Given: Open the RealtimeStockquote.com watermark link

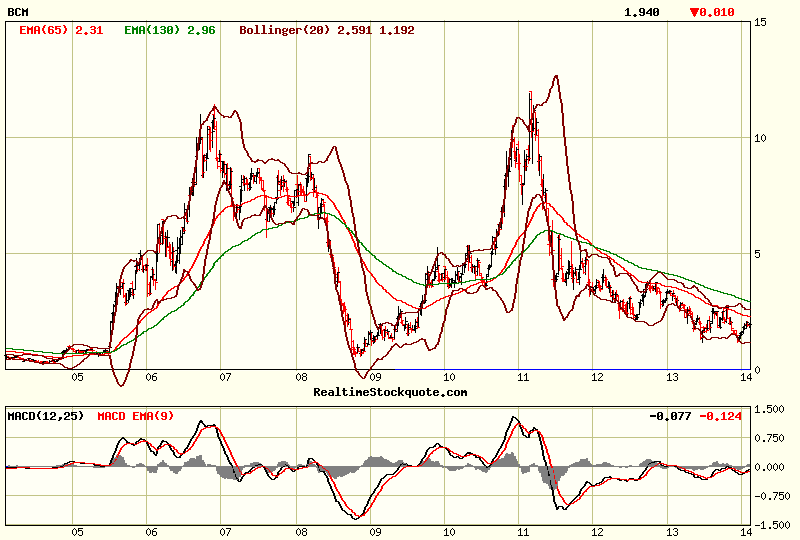Looking at the screenshot, I should pos(390,392).
